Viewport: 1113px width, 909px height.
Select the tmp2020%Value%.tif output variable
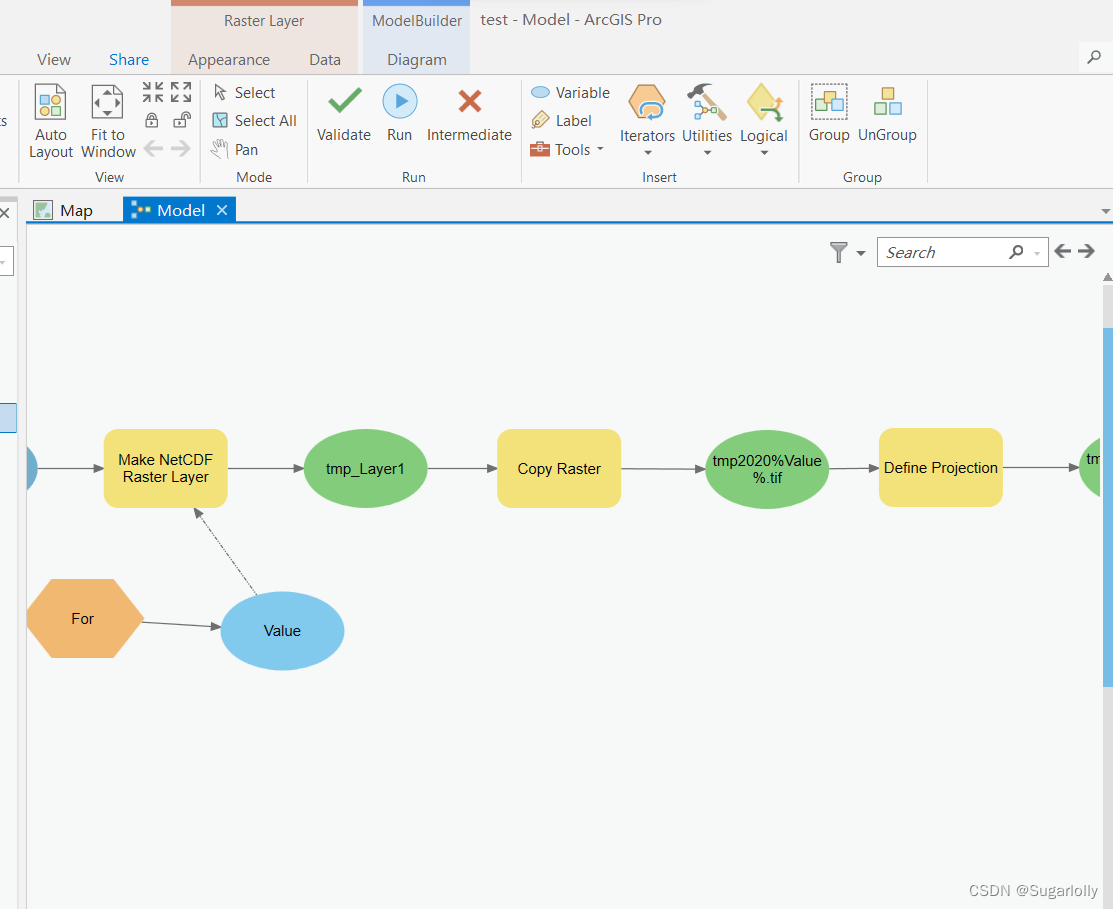point(767,469)
